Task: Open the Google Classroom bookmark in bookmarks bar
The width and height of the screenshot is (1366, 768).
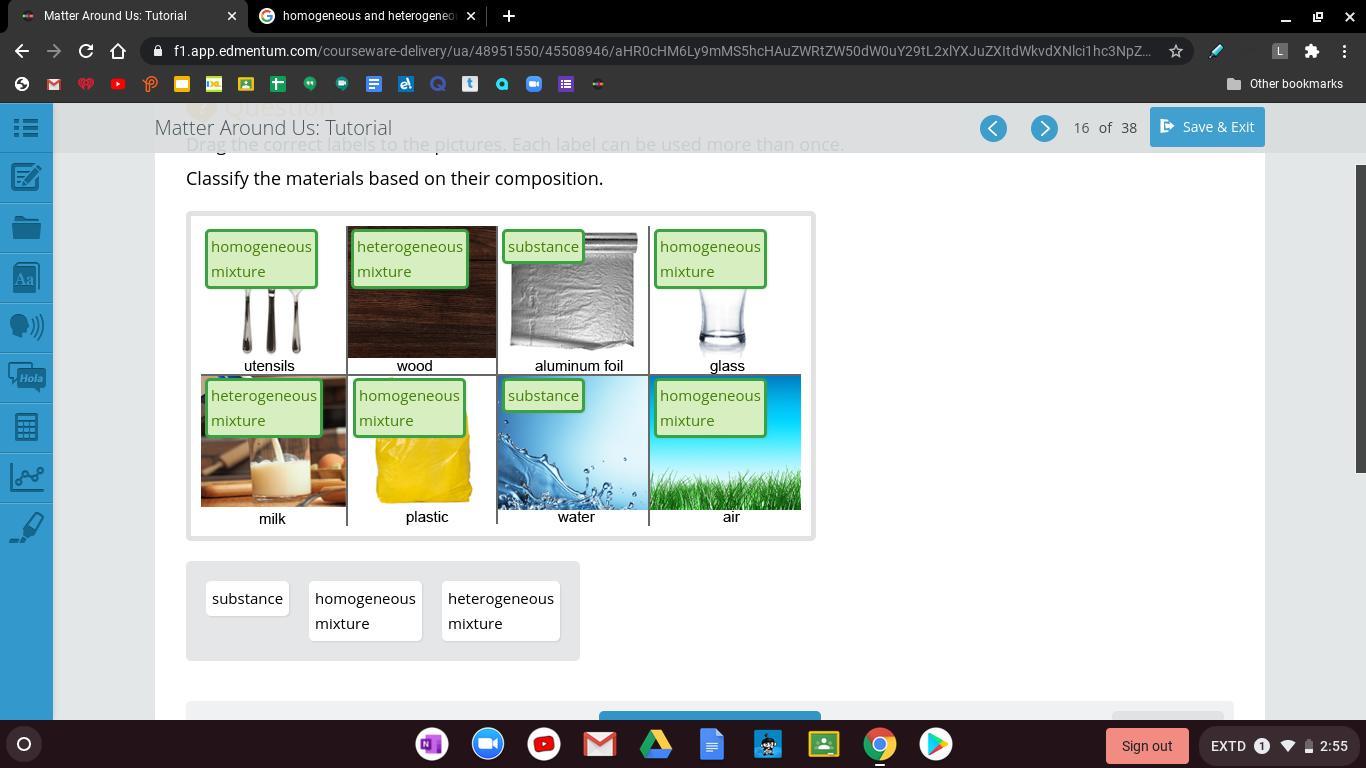Action: [x=246, y=84]
